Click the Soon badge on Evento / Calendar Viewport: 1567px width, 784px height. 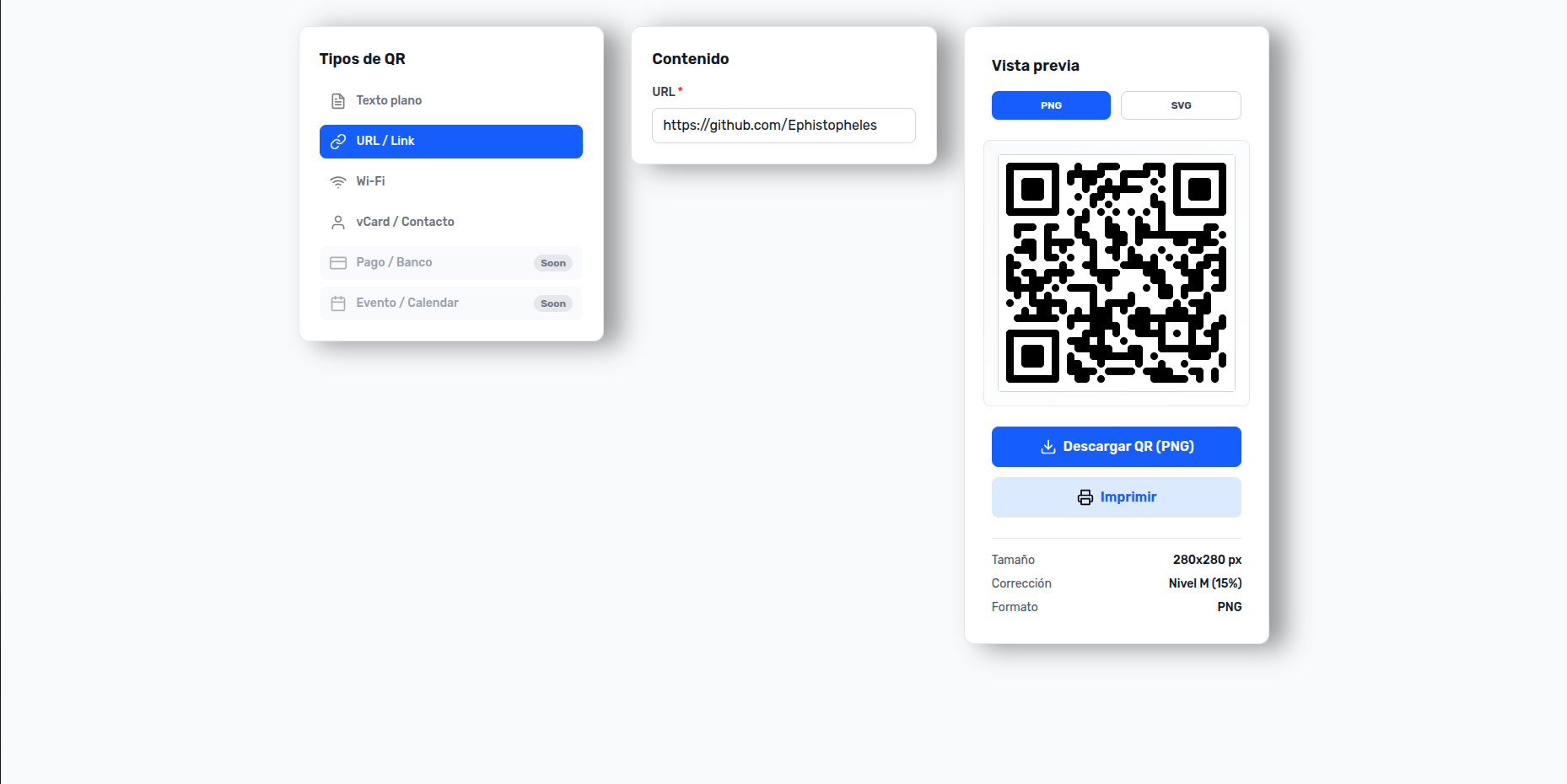tap(553, 303)
